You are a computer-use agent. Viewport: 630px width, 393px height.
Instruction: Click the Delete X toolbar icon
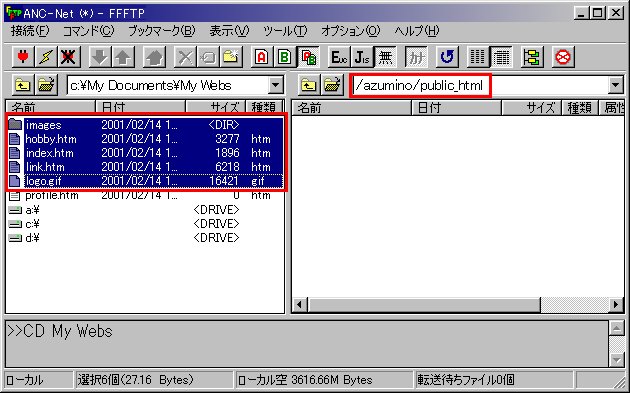pyautogui.click(x=185, y=57)
